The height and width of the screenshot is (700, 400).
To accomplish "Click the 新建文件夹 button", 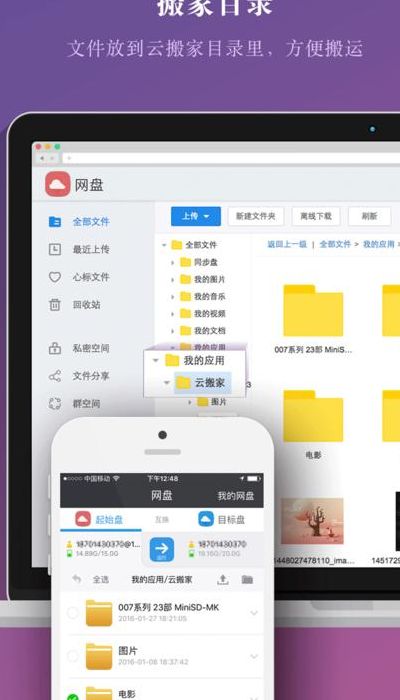I will [x=256, y=216].
